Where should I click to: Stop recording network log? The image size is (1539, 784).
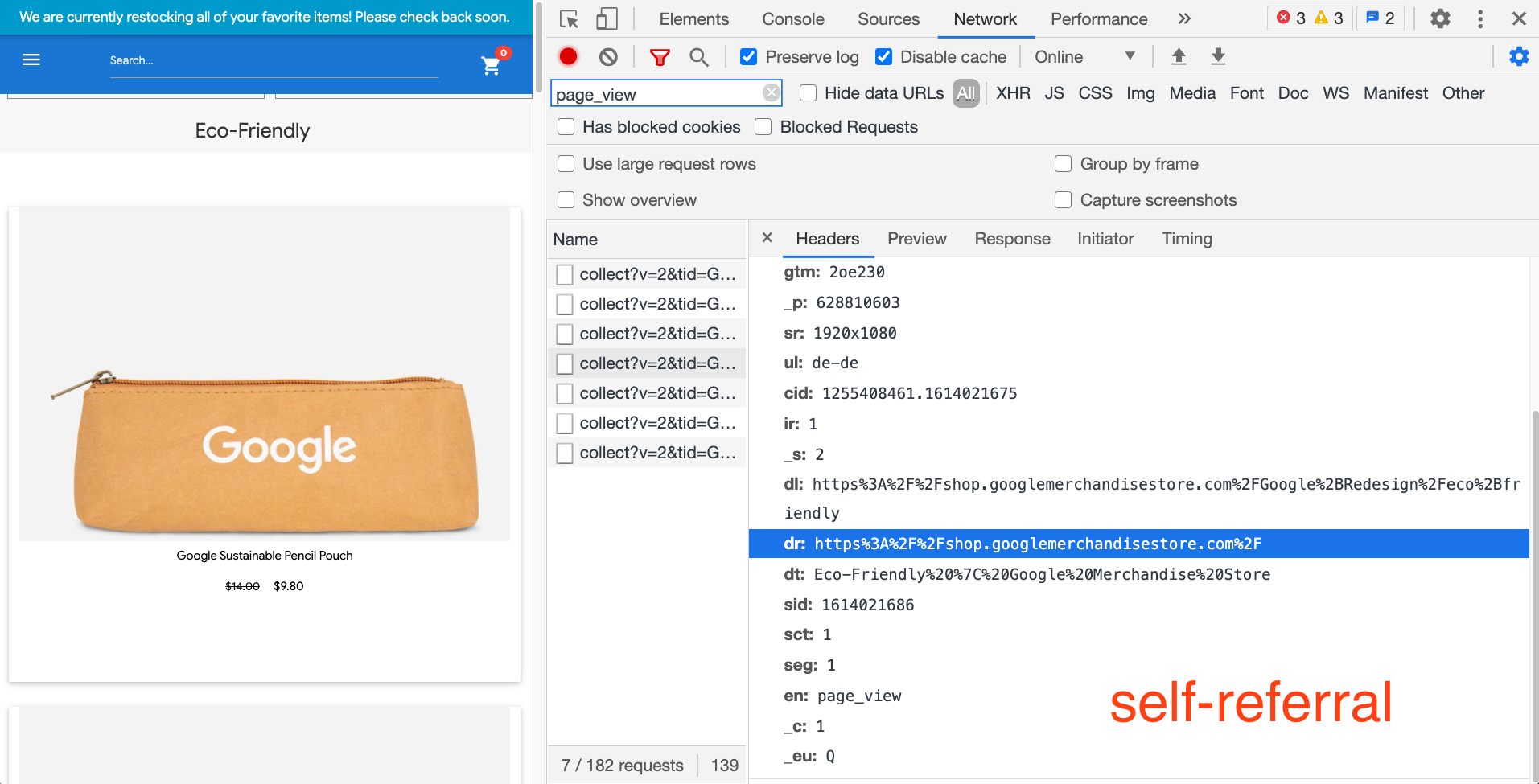568,56
